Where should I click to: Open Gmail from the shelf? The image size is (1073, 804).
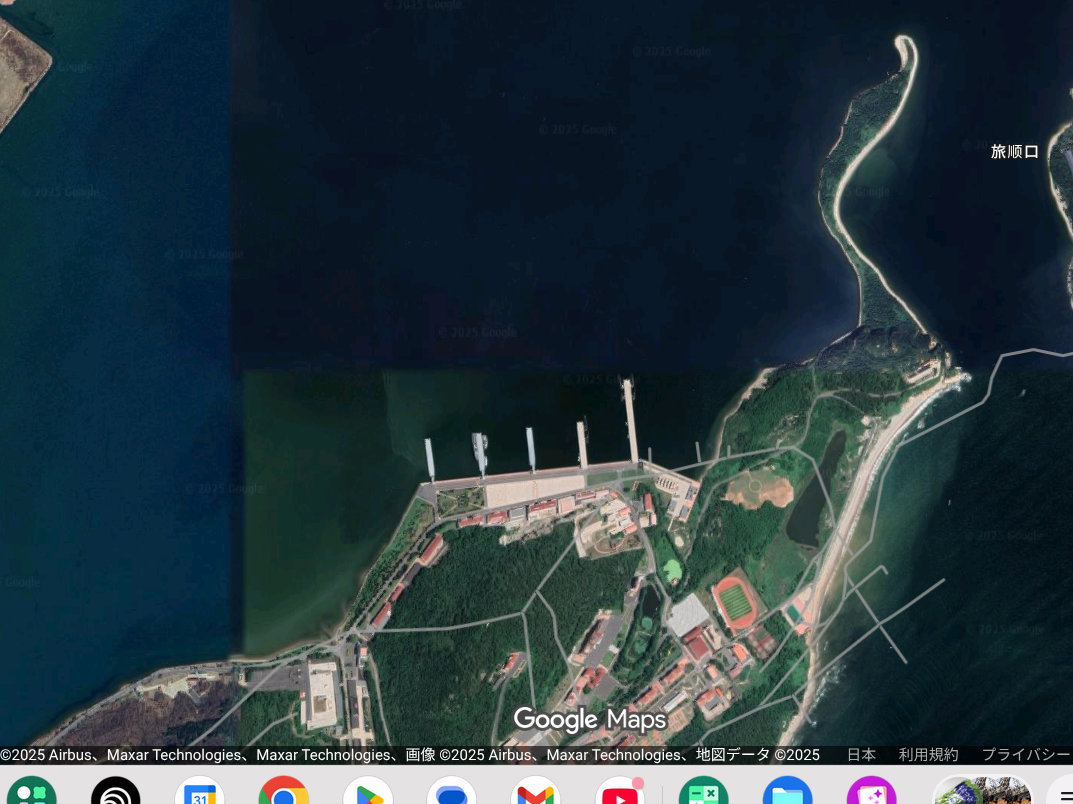pyautogui.click(x=536, y=793)
